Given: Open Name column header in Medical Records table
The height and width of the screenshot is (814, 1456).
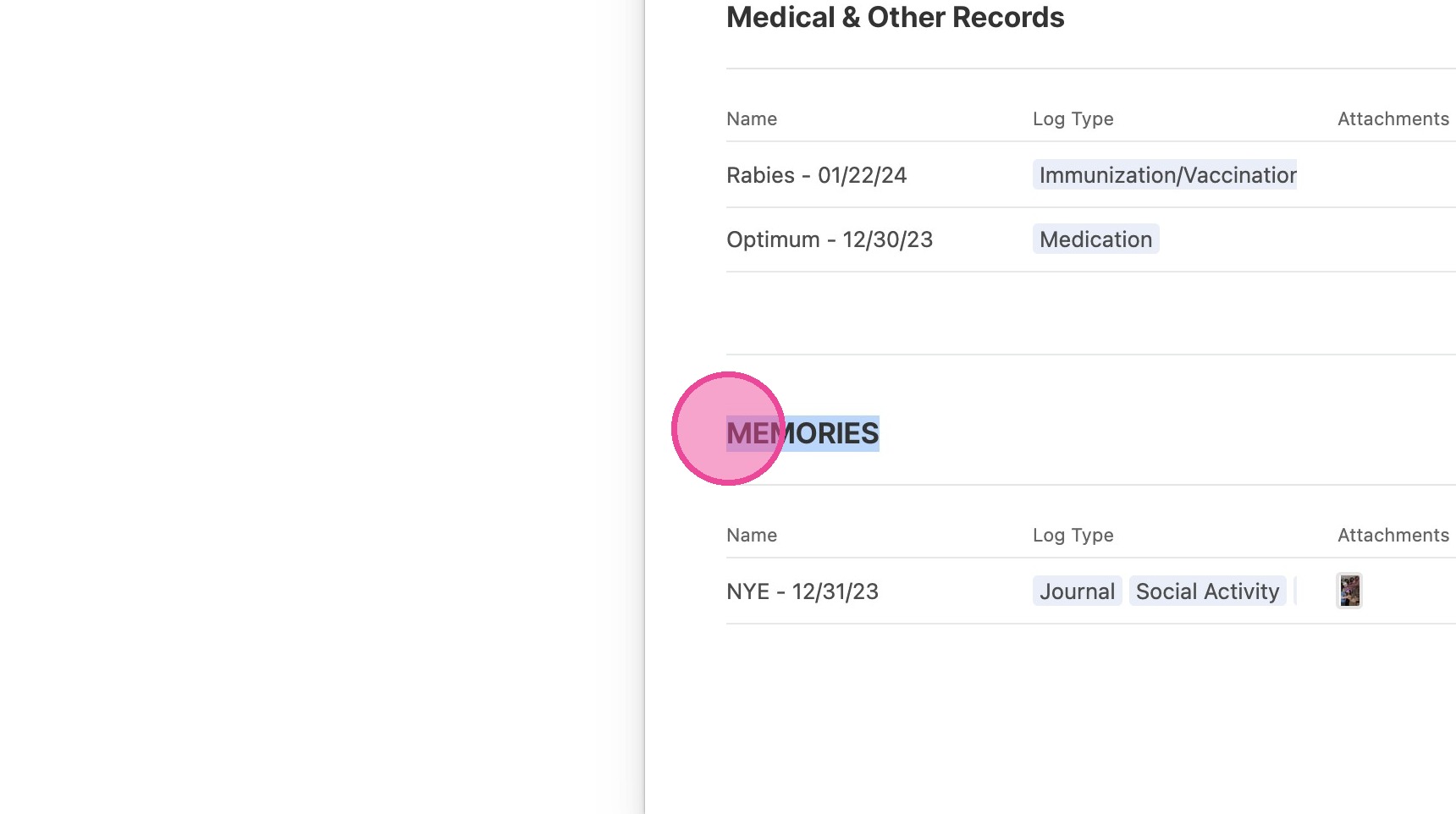Looking at the screenshot, I should (x=752, y=119).
